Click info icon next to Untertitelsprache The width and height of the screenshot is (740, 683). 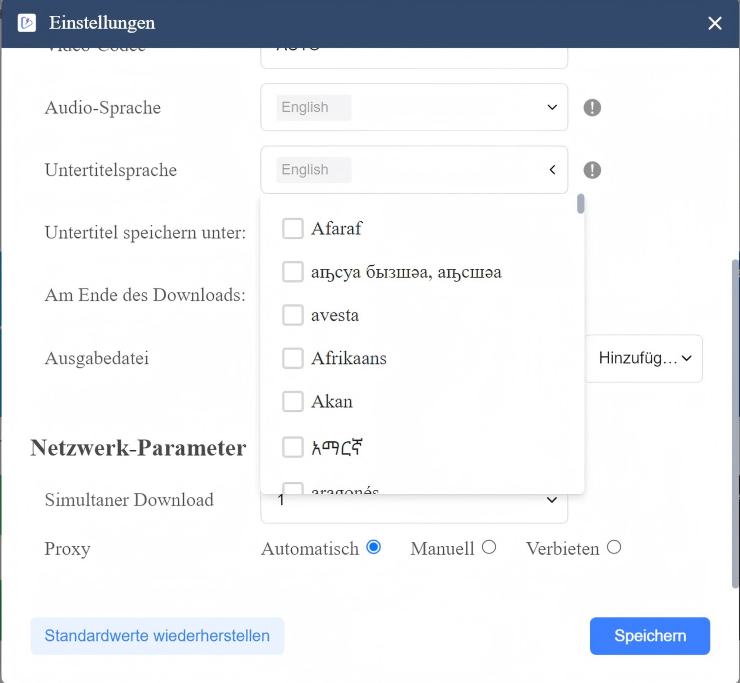click(592, 170)
